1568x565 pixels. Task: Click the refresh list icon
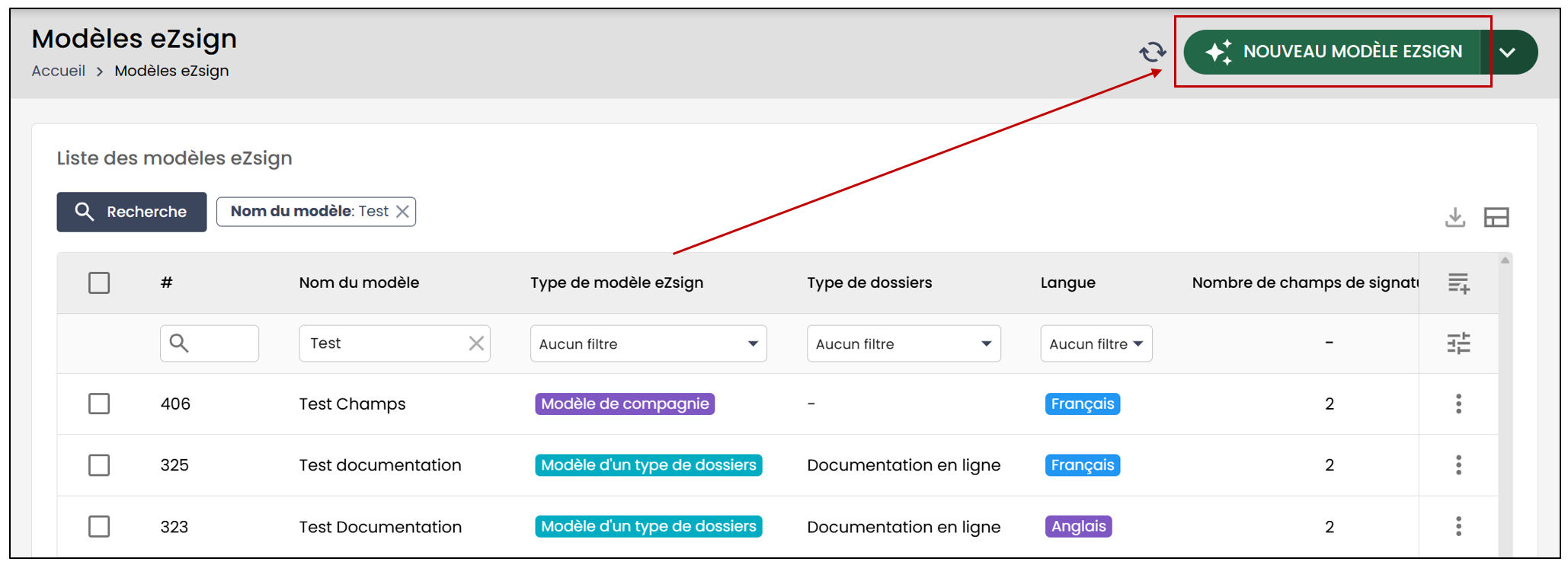(x=1153, y=52)
